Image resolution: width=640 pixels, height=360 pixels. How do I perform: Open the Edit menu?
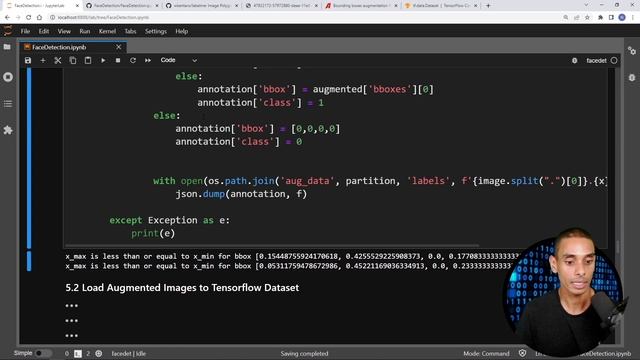tap(44, 31)
